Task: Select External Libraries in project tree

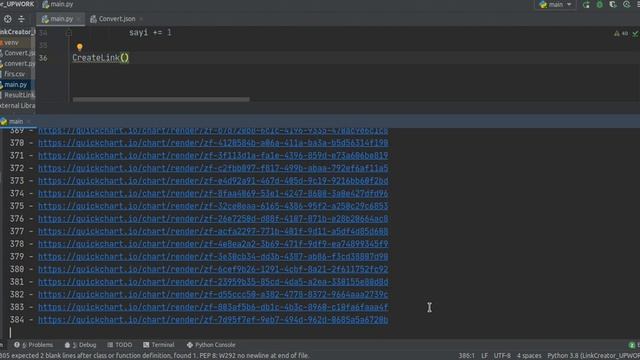Action: pyautogui.click(x=18, y=106)
